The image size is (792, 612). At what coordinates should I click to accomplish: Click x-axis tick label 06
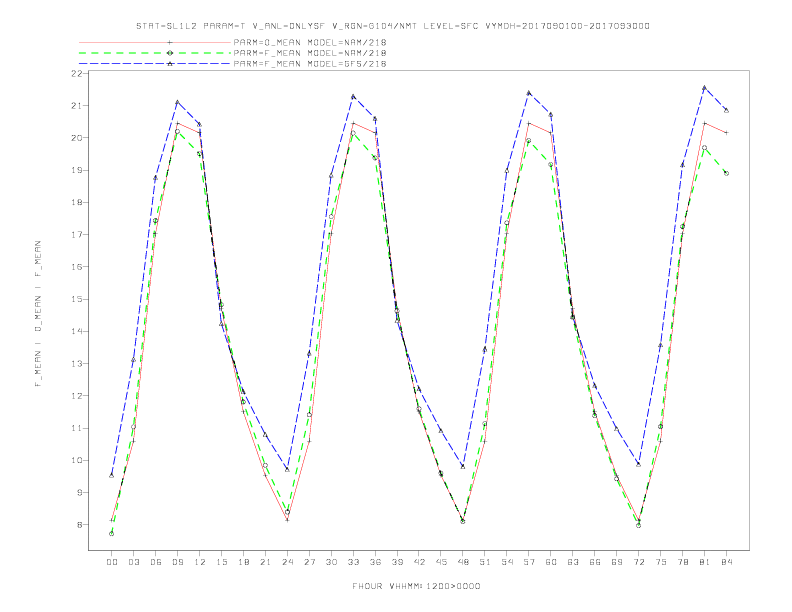pyautogui.click(x=156, y=562)
